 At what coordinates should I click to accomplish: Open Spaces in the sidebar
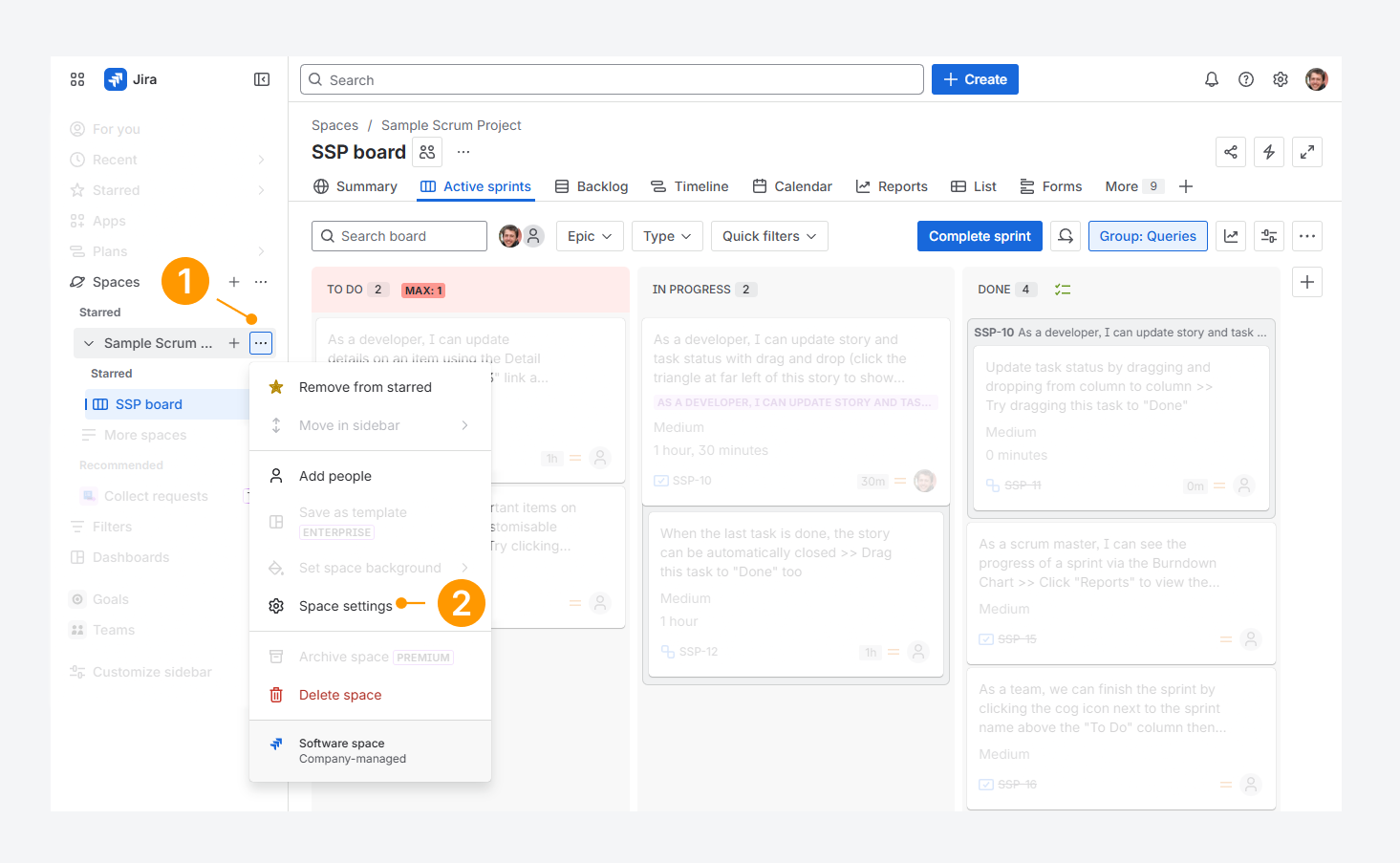pos(116,282)
